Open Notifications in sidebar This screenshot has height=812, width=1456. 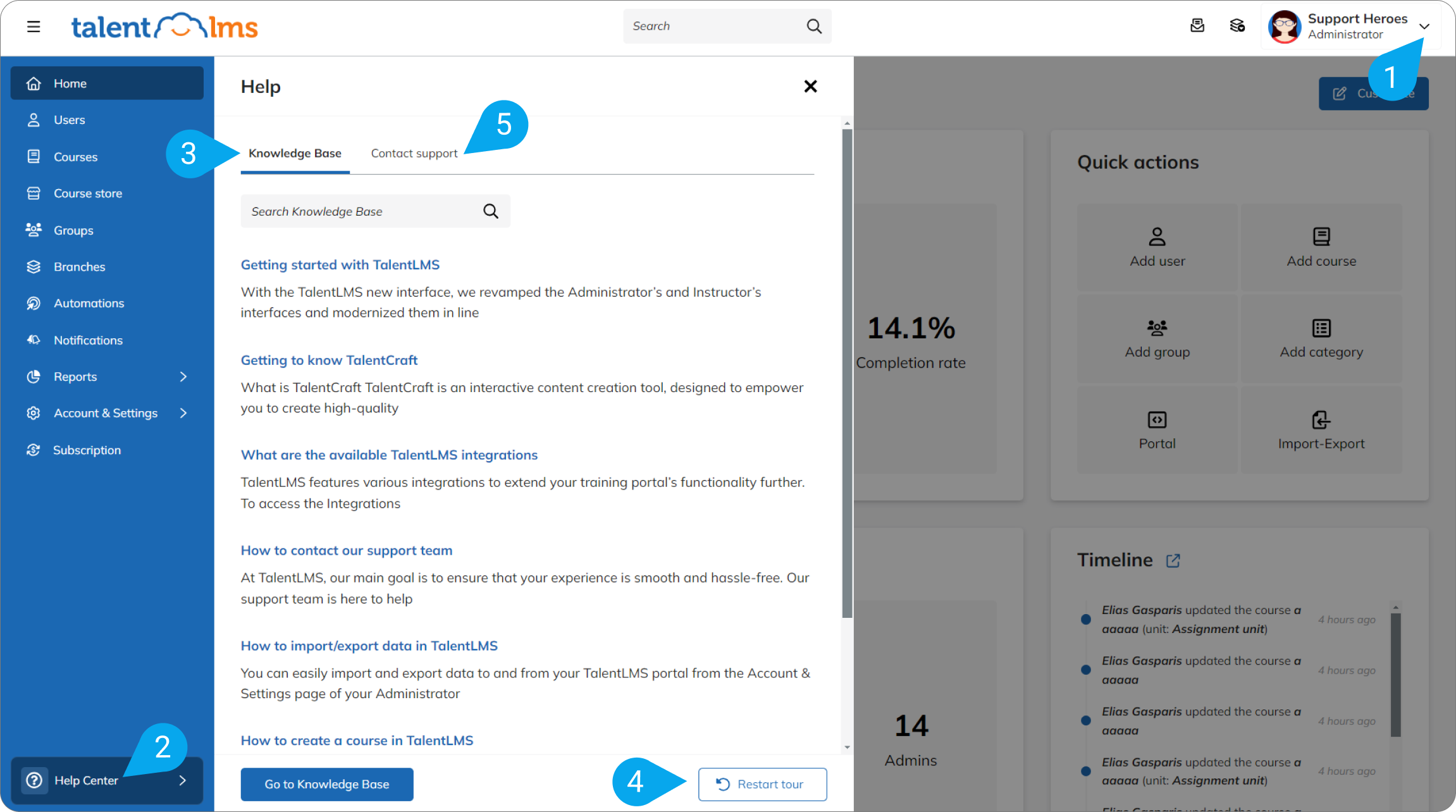pyautogui.click(x=107, y=340)
